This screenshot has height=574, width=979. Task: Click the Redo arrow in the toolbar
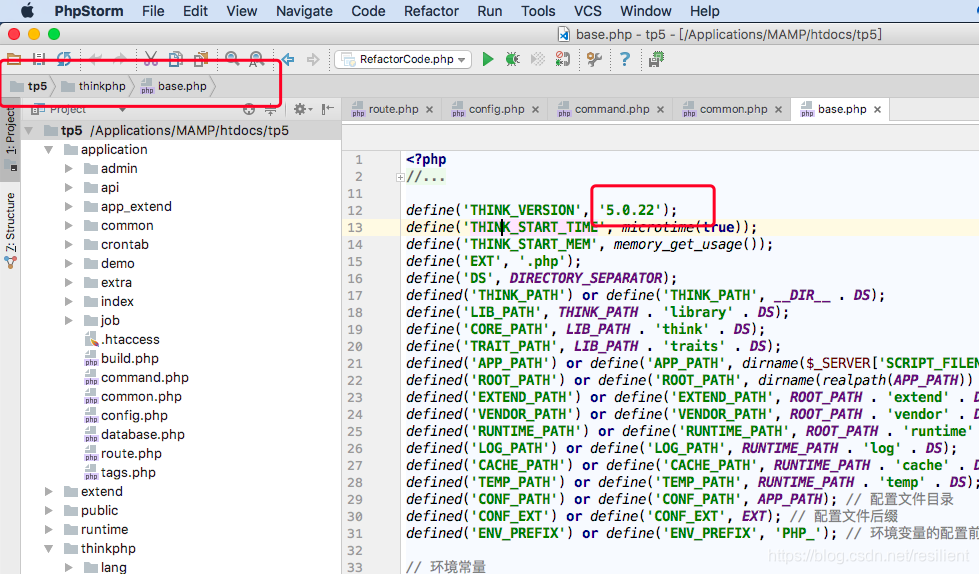click(119, 59)
